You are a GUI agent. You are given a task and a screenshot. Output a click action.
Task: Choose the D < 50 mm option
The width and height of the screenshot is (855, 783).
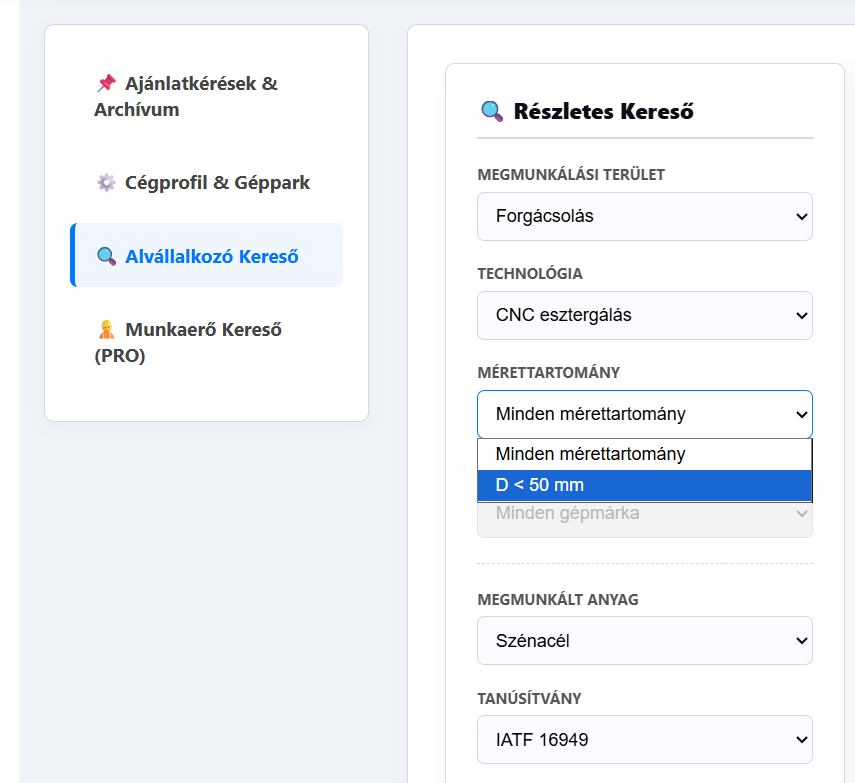[x=645, y=485]
